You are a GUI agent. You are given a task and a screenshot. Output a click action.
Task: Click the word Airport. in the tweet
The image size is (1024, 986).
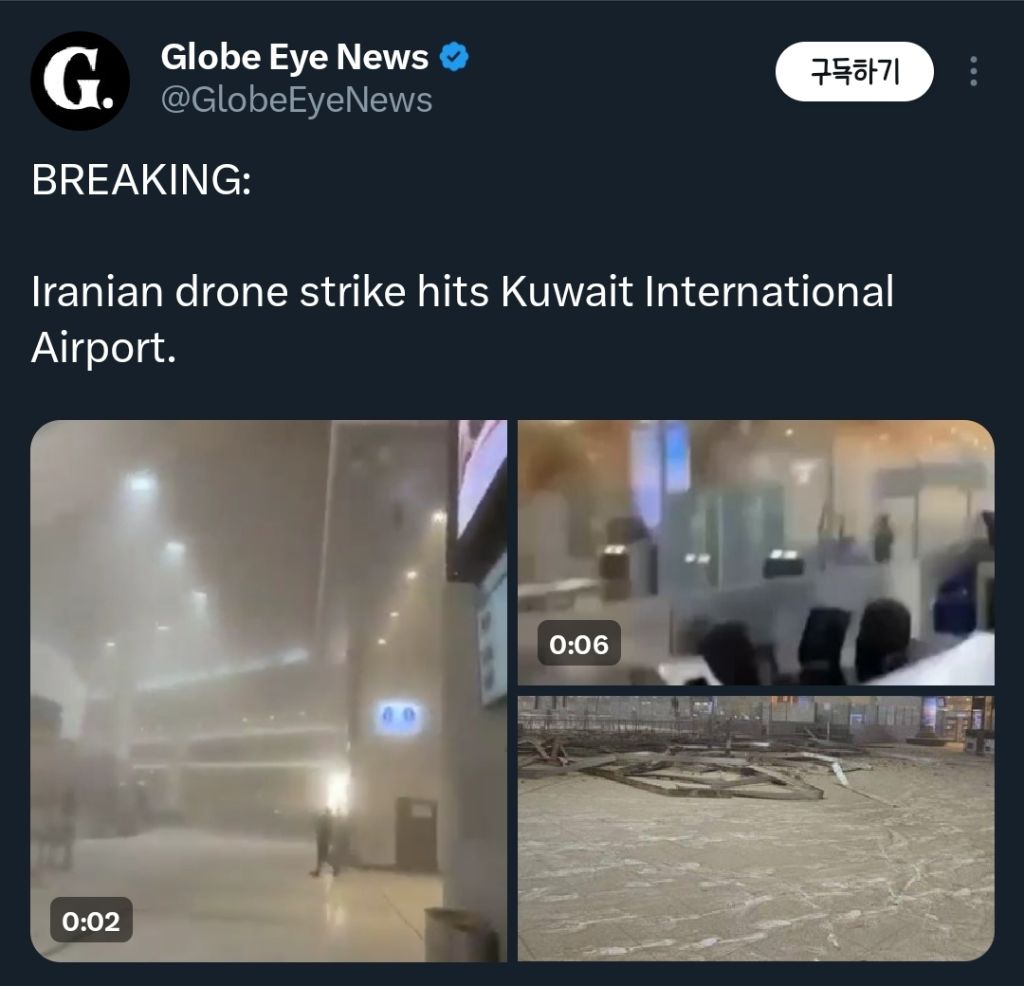click(x=104, y=347)
